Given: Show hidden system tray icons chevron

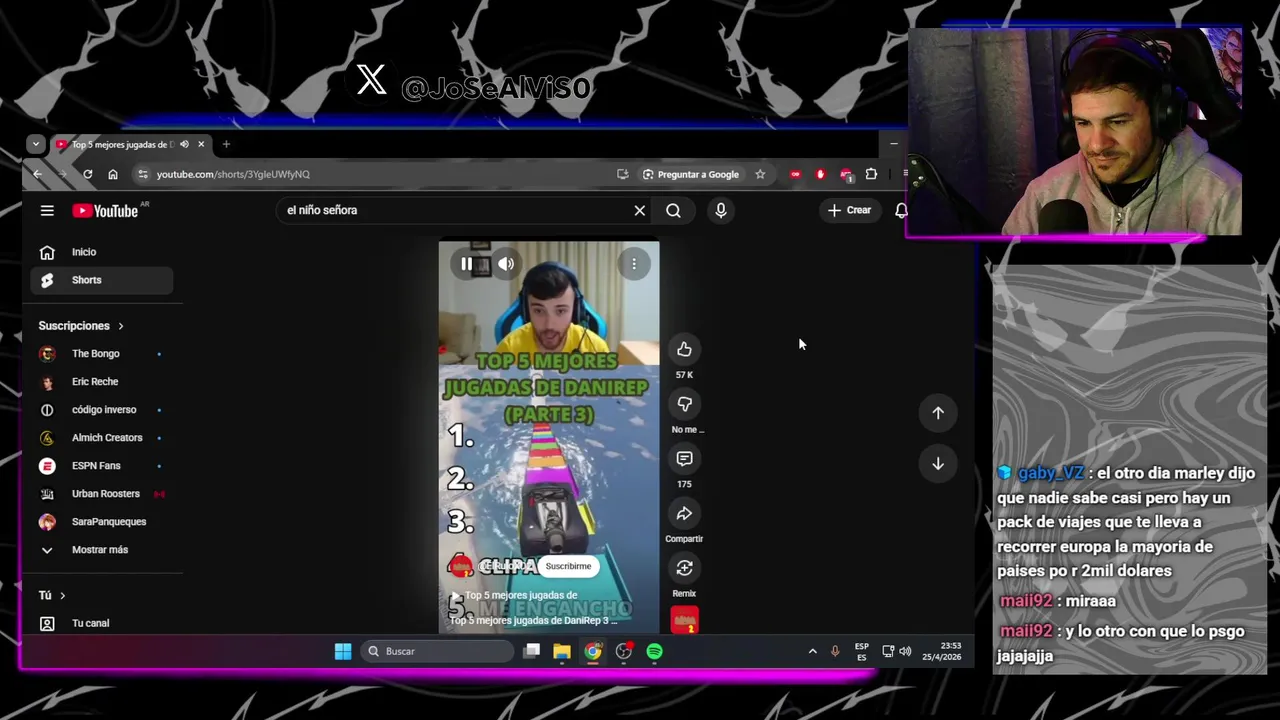Looking at the screenshot, I should (x=812, y=651).
